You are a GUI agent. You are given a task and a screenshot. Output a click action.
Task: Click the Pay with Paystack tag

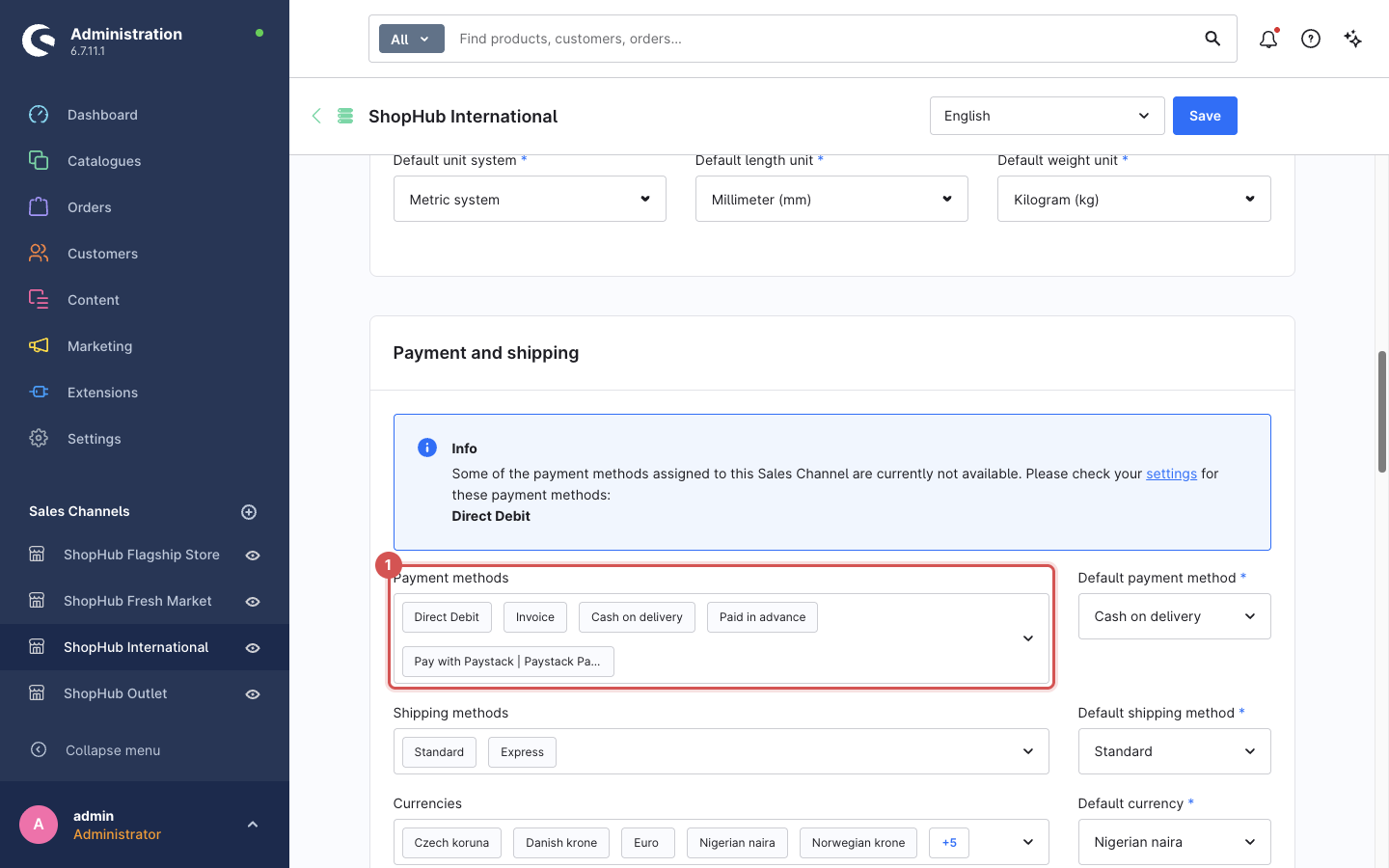[507, 662]
